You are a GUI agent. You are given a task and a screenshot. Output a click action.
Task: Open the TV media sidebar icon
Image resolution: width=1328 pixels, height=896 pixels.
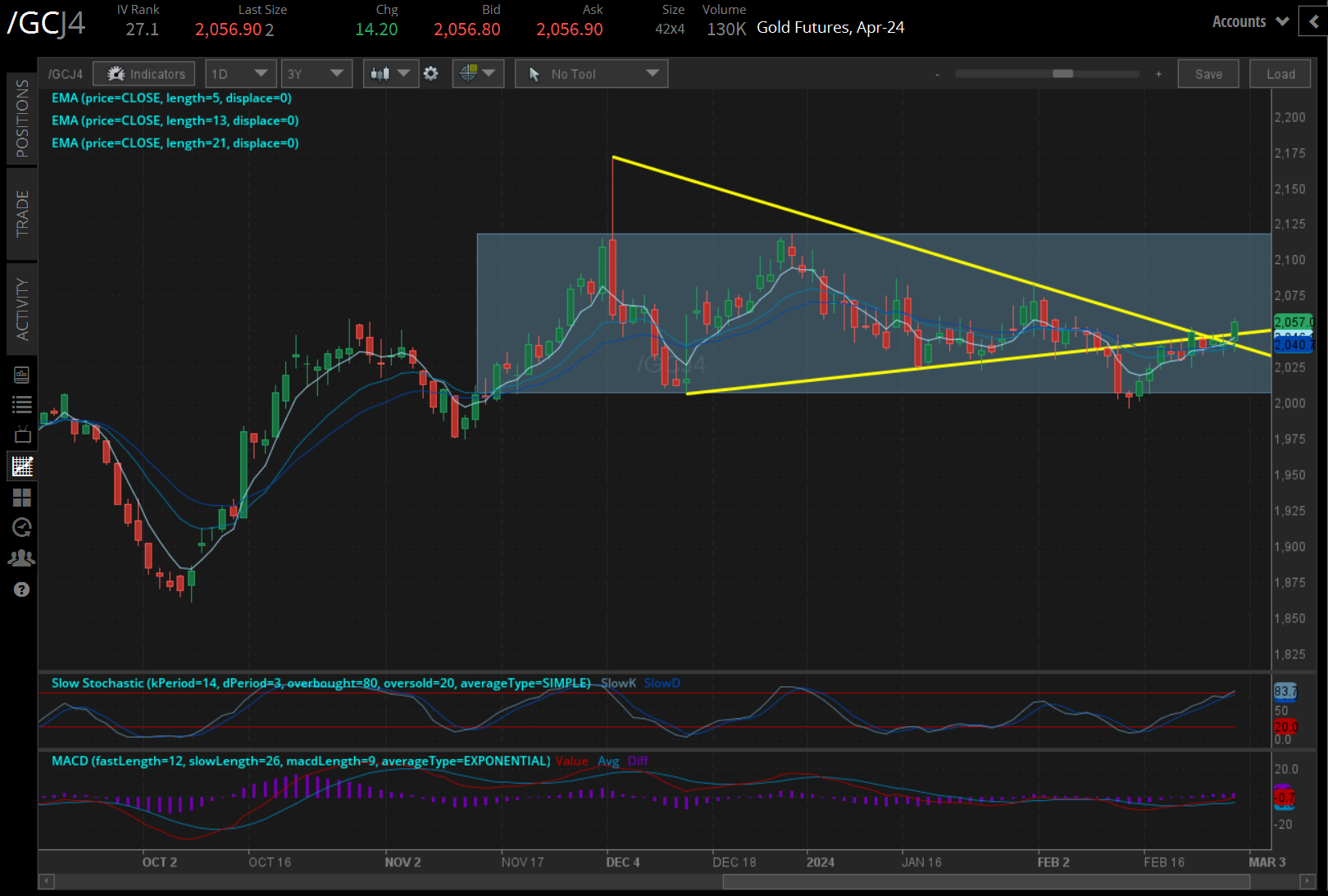22,434
